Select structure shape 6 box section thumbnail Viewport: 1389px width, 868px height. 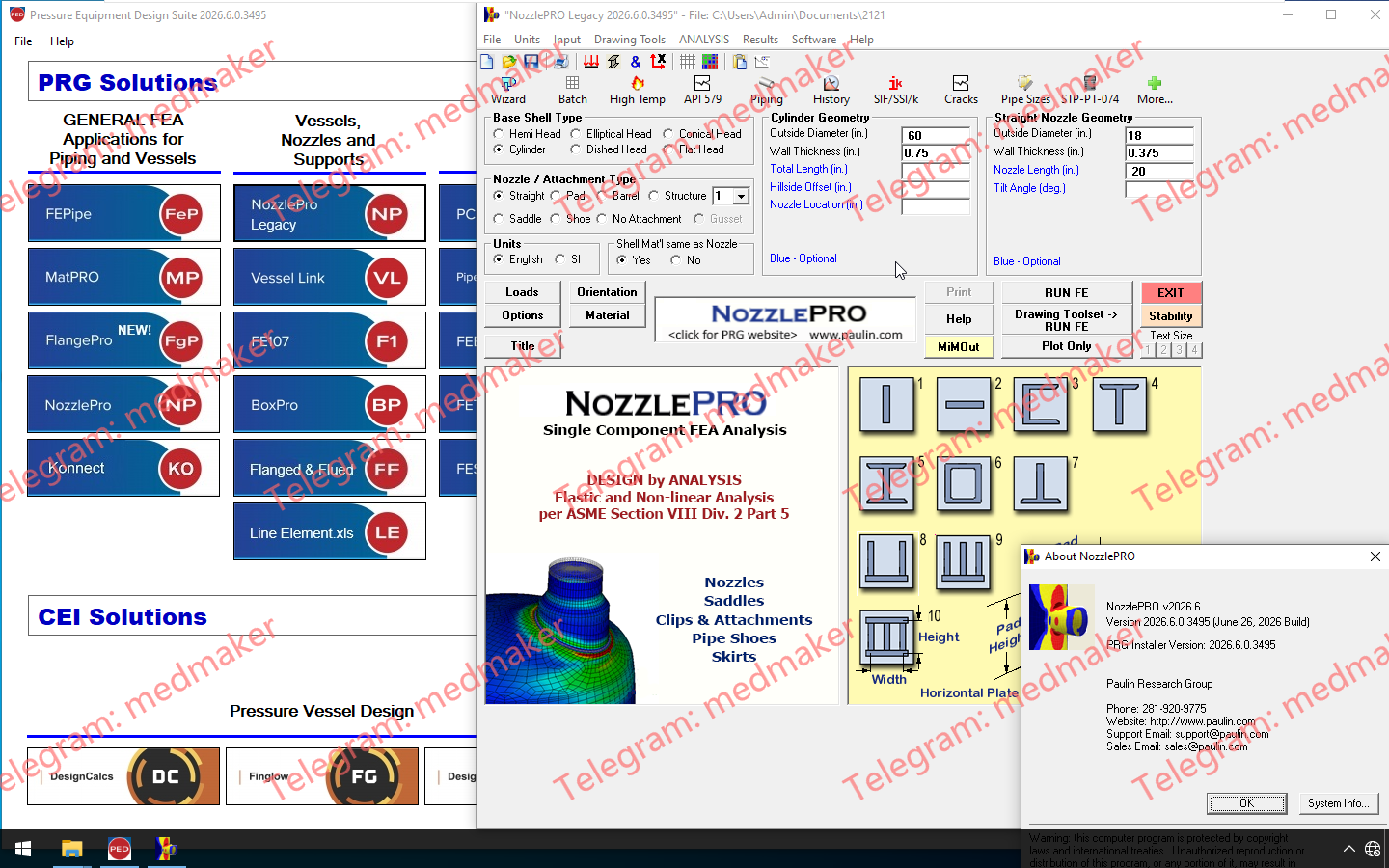point(963,482)
